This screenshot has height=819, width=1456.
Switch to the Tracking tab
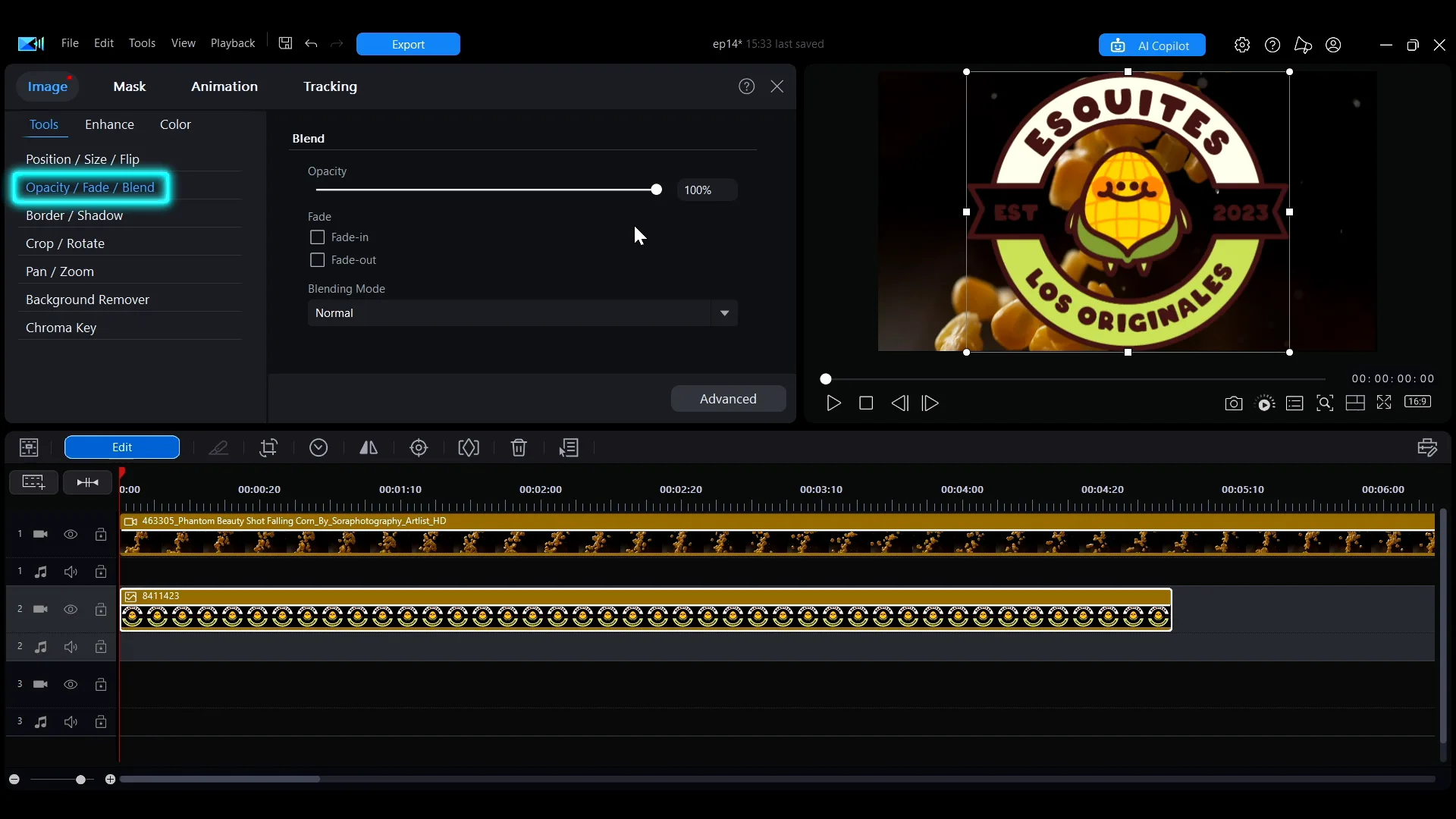point(330,86)
